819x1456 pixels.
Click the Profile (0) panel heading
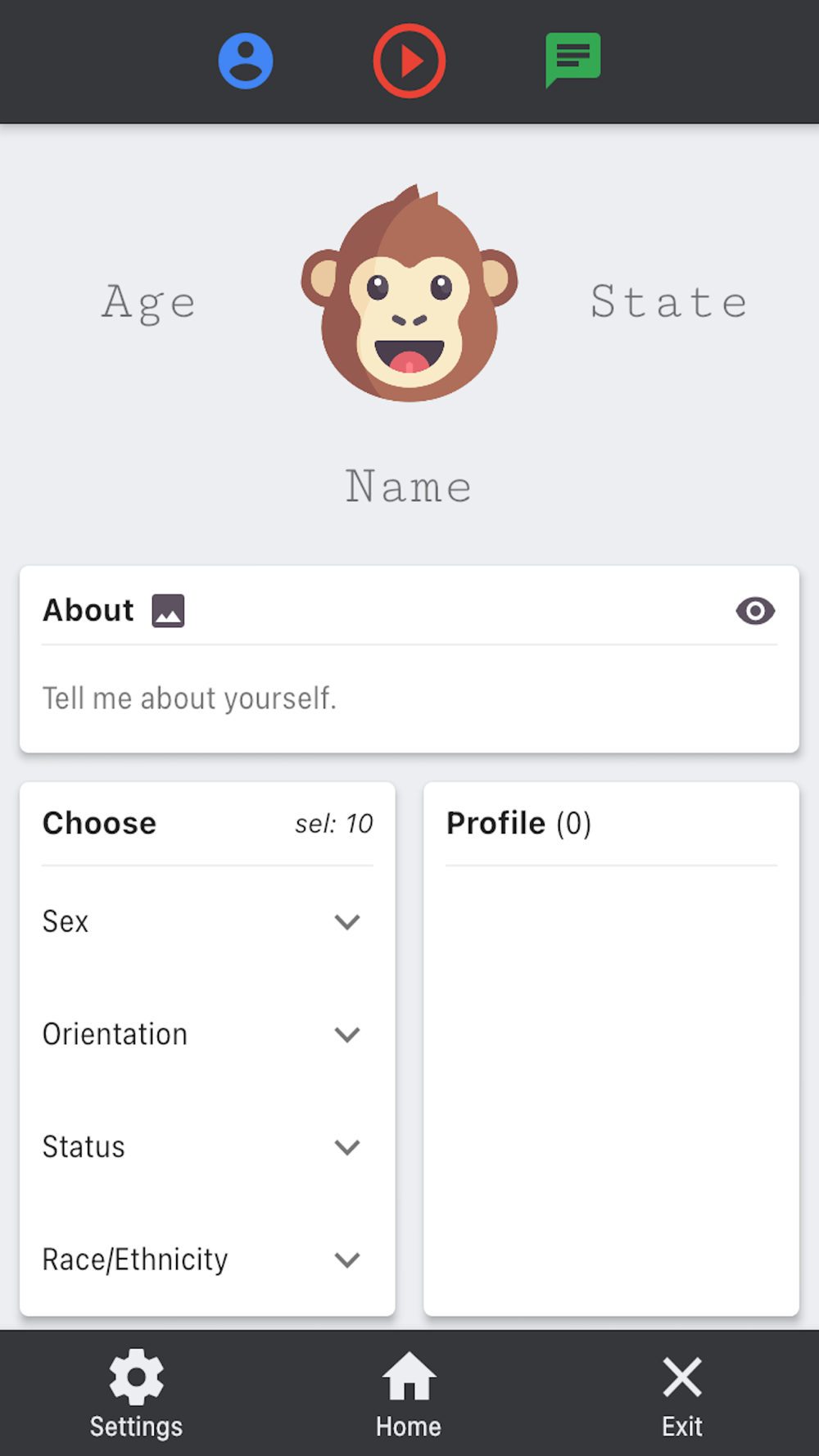point(518,823)
